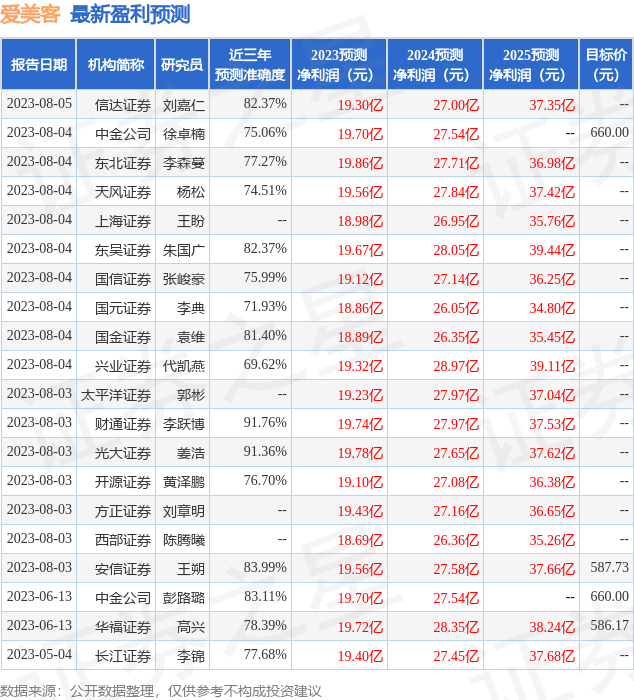Select the 爱美客 title text
The width and height of the screenshot is (634, 700).
[x=30, y=14]
